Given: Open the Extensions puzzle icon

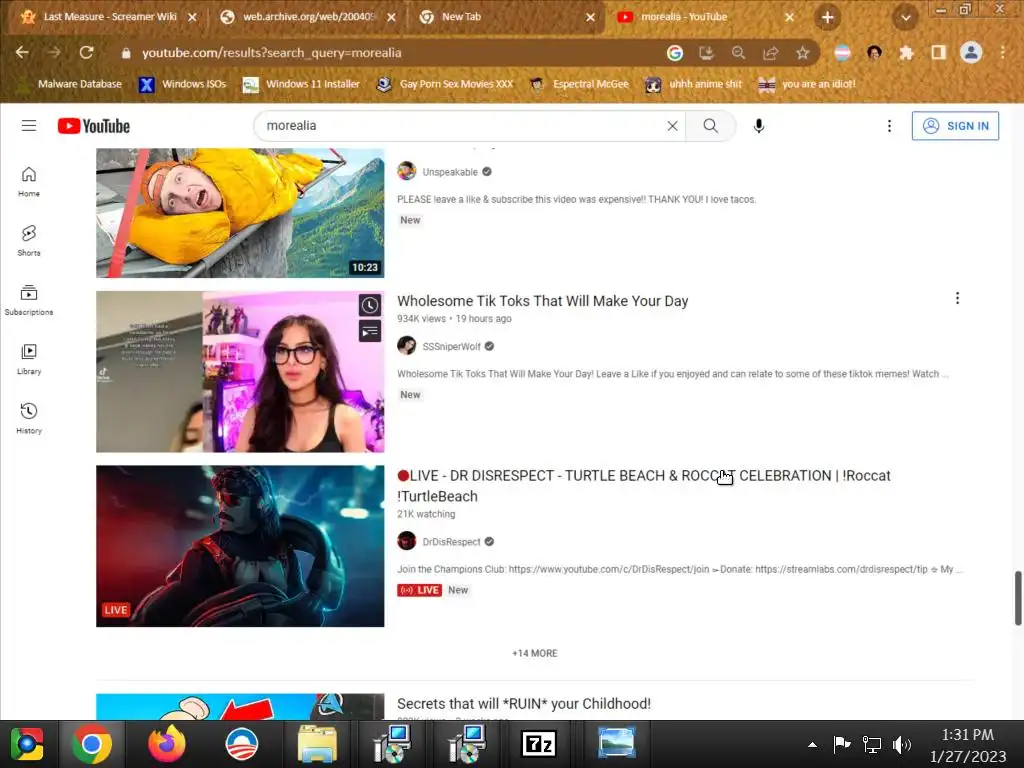Looking at the screenshot, I should [906, 53].
